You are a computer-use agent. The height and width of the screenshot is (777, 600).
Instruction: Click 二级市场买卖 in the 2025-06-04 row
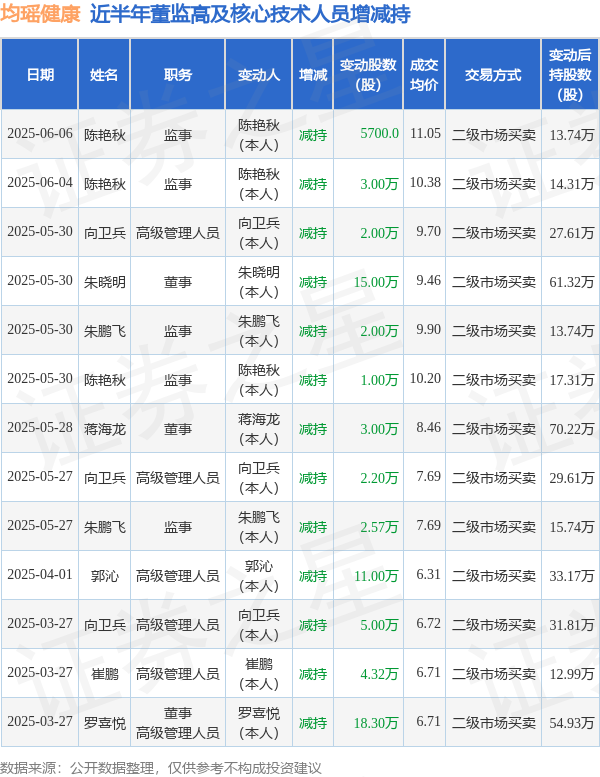click(x=493, y=184)
